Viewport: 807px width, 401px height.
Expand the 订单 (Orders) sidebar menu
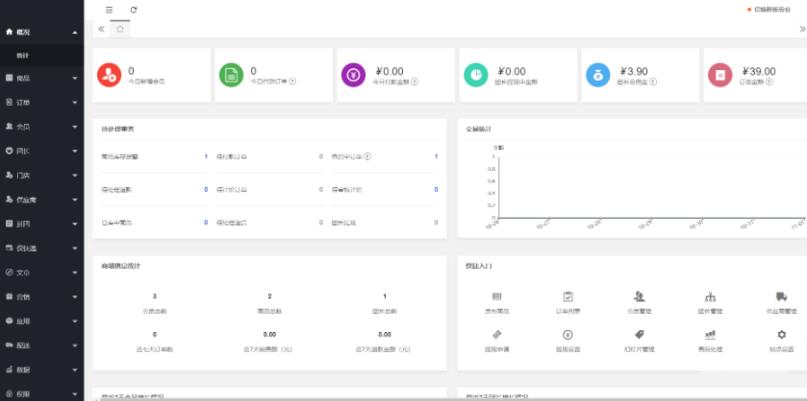[x=42, y=102]
